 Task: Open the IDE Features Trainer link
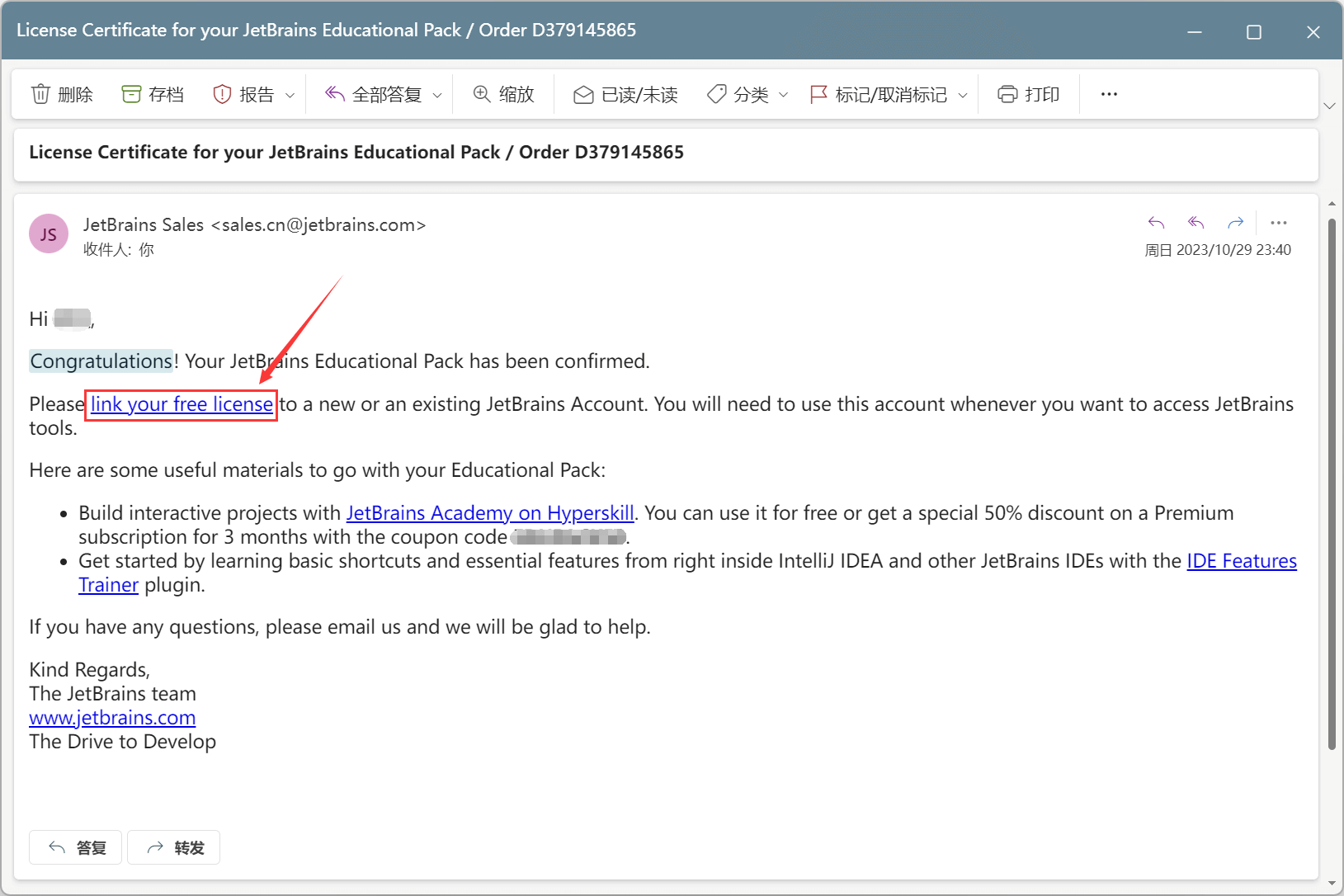click(1242, 561)
